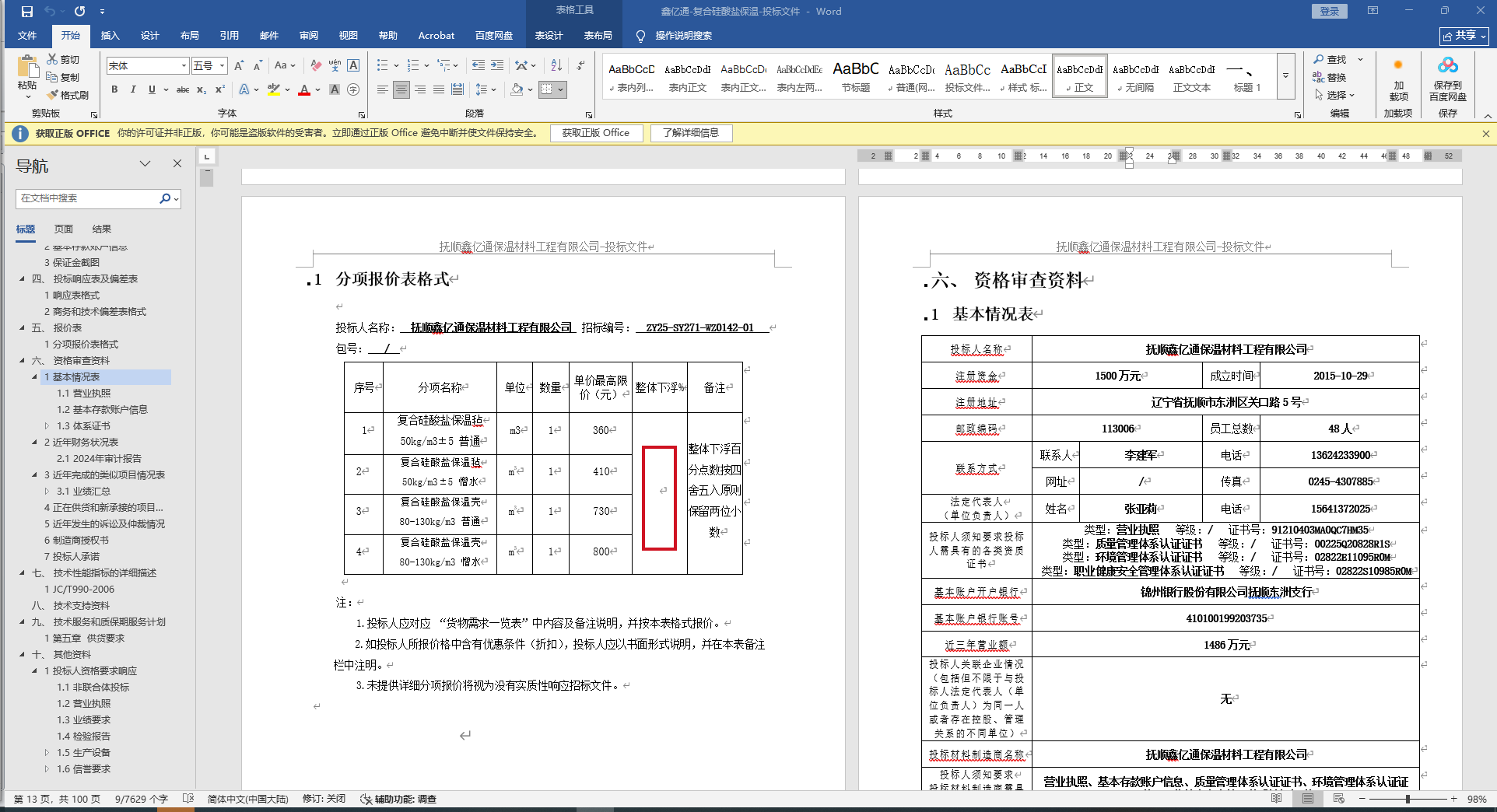Apply red font color
This screenshot has width=1497, height=812.
click(304, 89)
